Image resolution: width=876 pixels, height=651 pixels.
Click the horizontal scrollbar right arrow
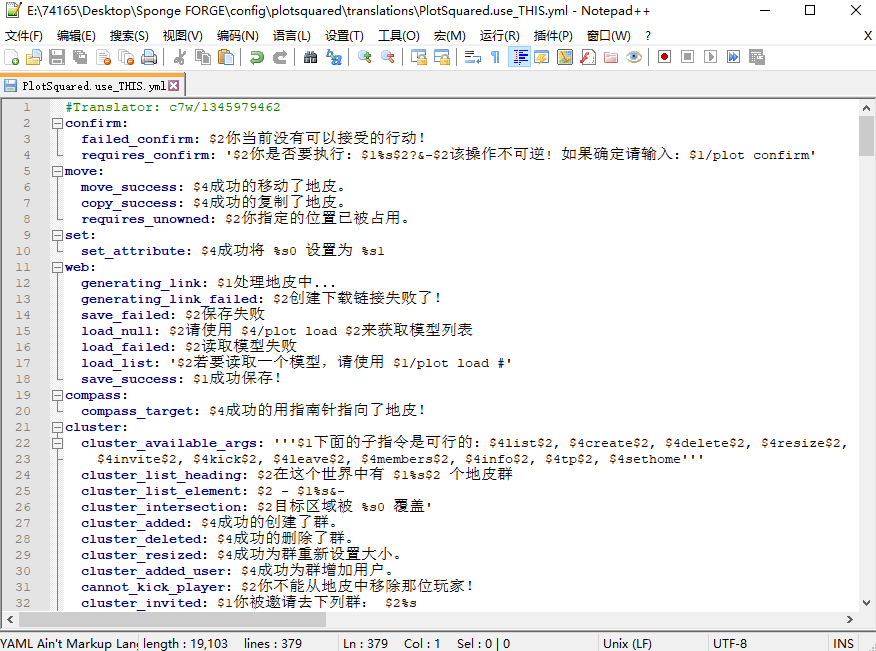tap(849, 620)
